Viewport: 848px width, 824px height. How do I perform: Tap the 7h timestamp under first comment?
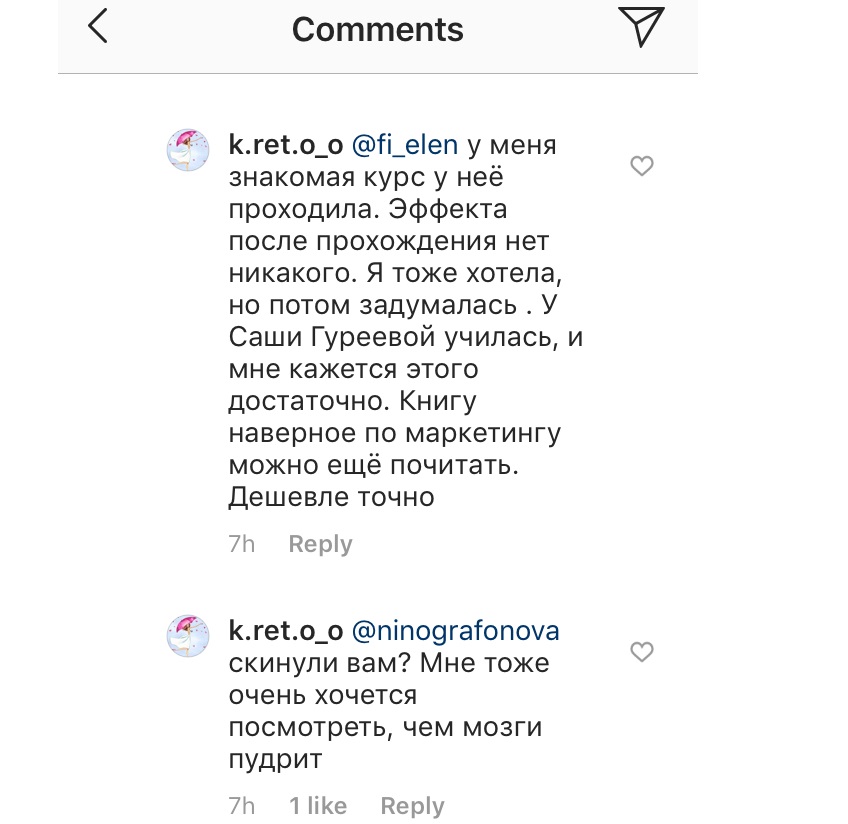coord(242,544)
